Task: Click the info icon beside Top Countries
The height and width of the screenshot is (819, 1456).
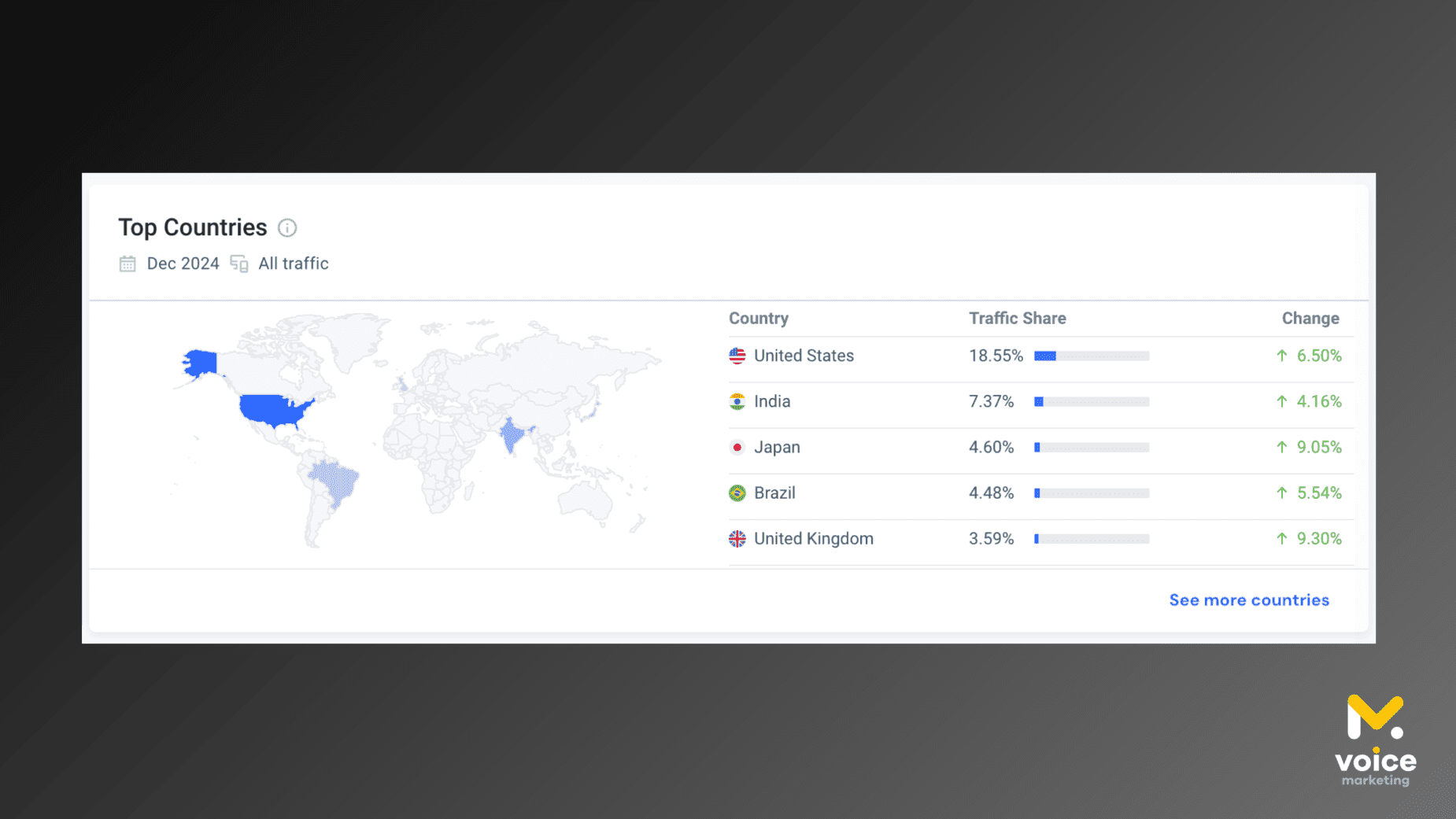Action: (x=287, y=228)
